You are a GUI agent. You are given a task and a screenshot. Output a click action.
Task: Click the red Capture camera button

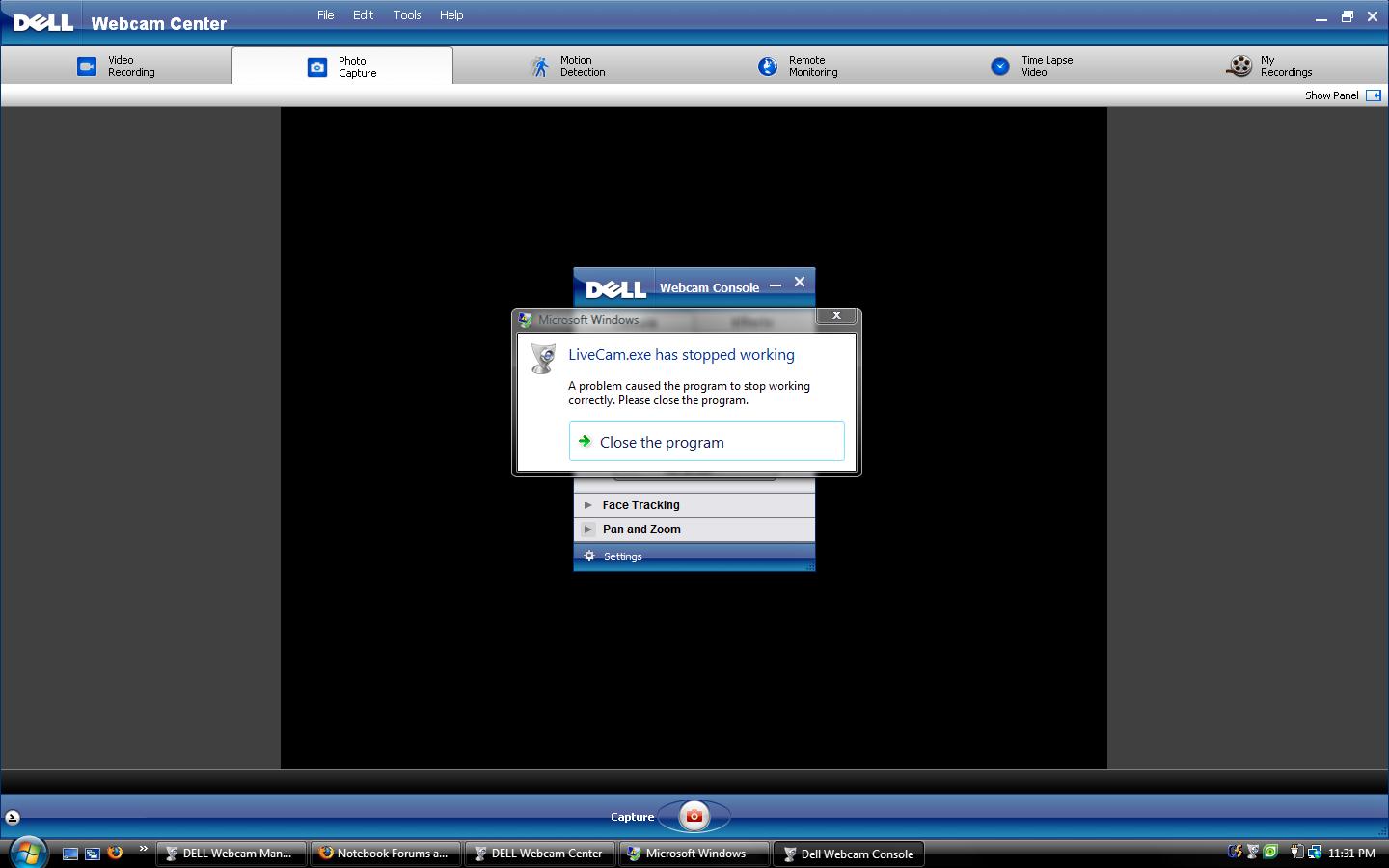pyautogui.click(x=694, y=816)
